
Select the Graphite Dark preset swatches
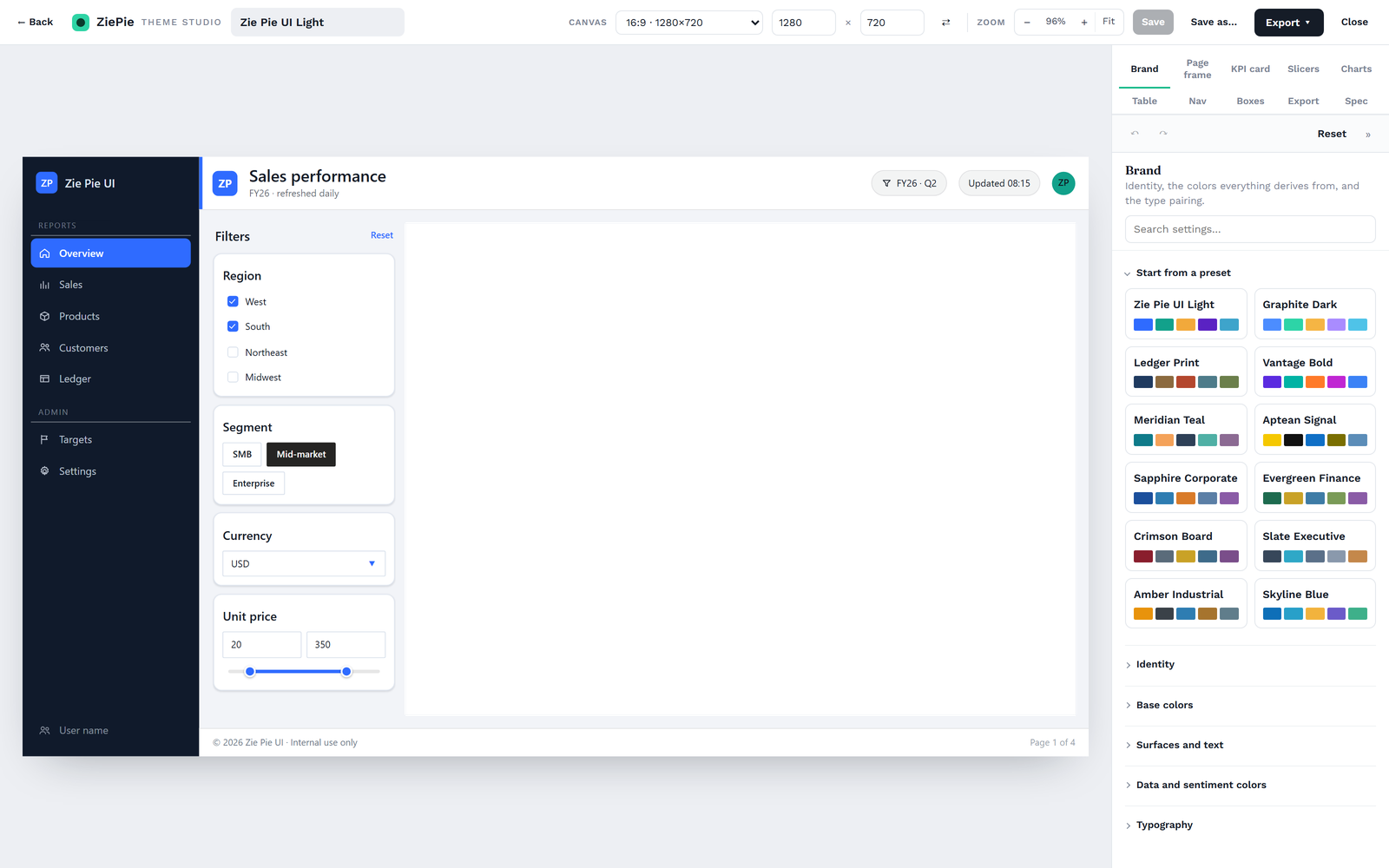coord(1314,325)
